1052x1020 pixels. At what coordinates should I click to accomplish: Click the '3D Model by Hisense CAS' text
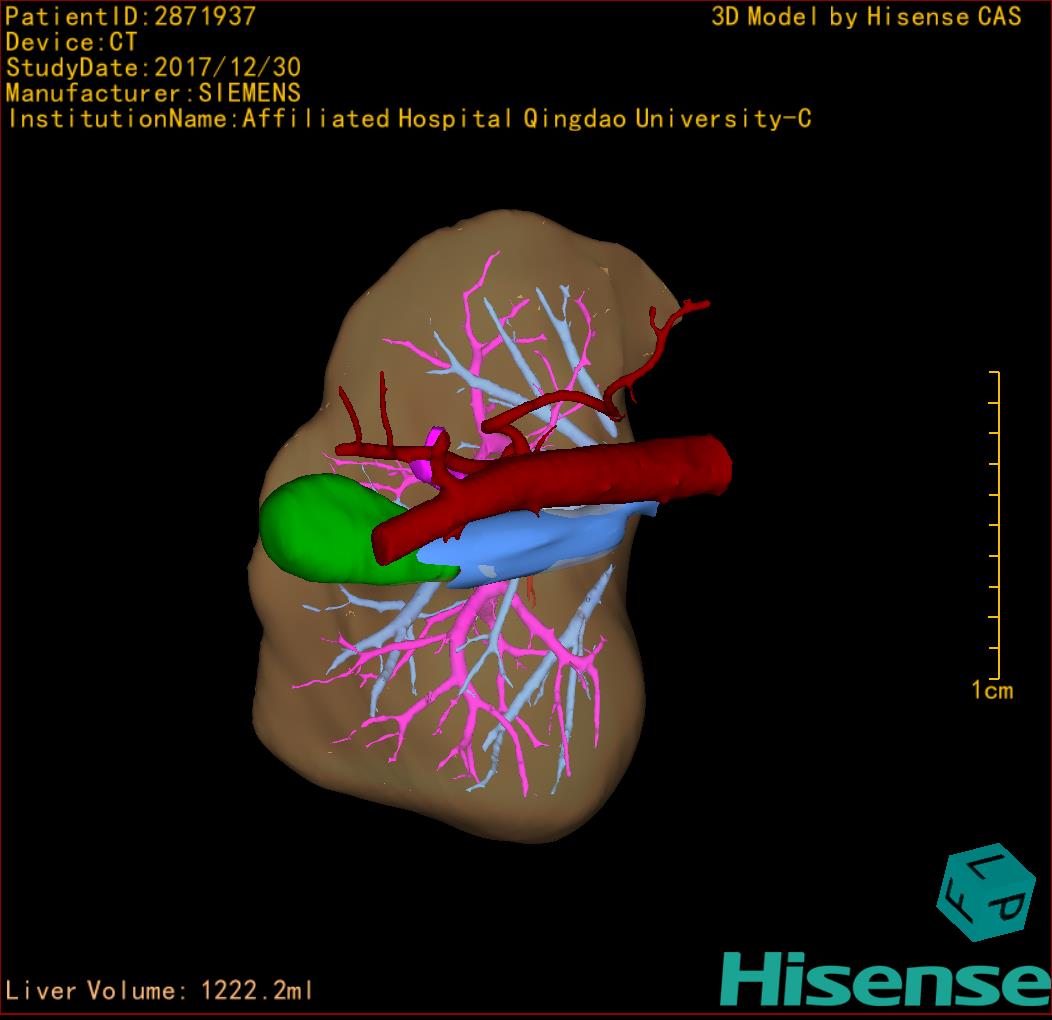(866, 16)
